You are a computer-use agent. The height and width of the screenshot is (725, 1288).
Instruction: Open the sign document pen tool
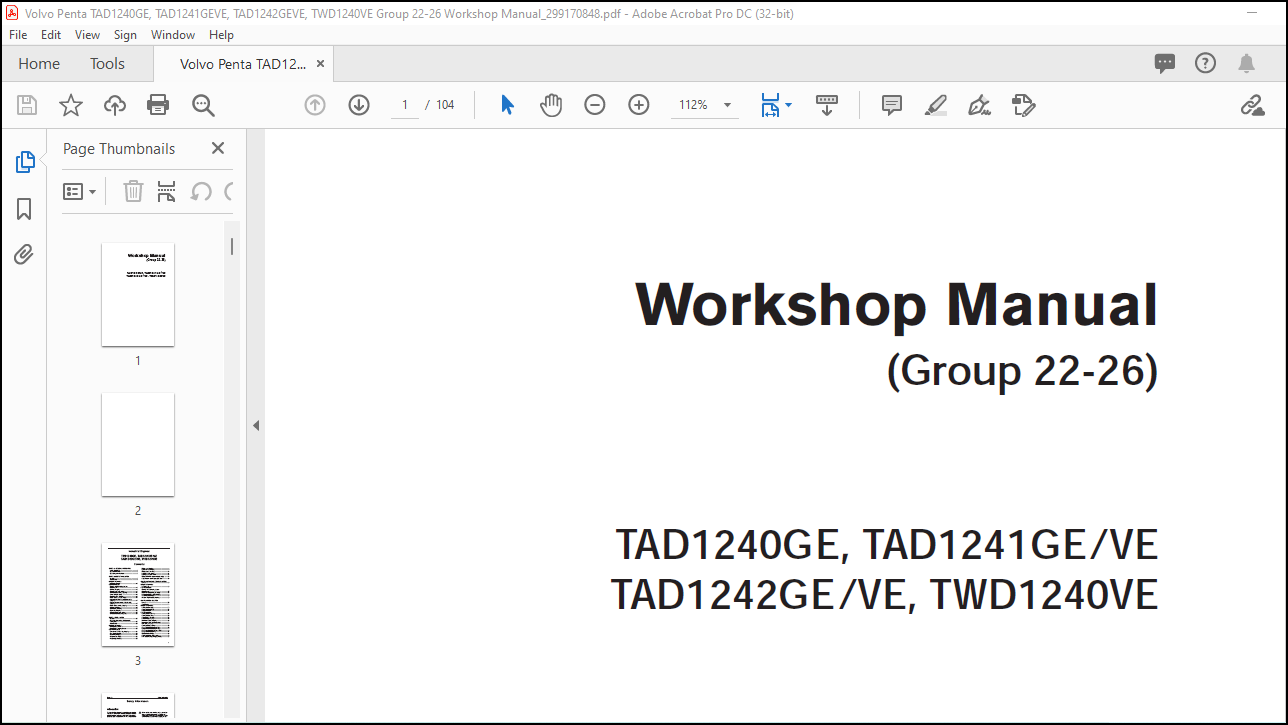980,105
